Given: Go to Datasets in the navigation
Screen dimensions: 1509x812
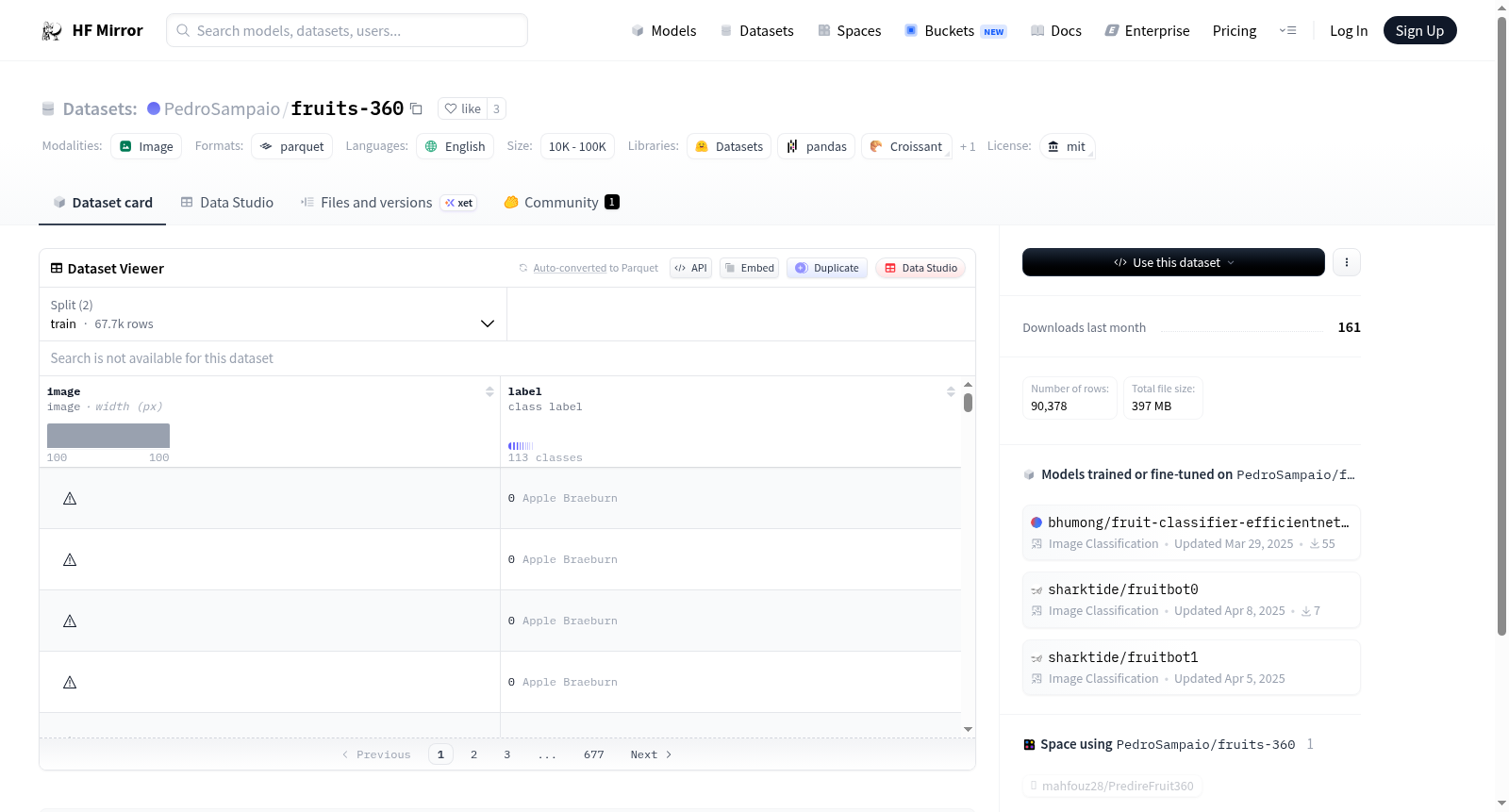Looking at the screenshot, I should [757, 31].
